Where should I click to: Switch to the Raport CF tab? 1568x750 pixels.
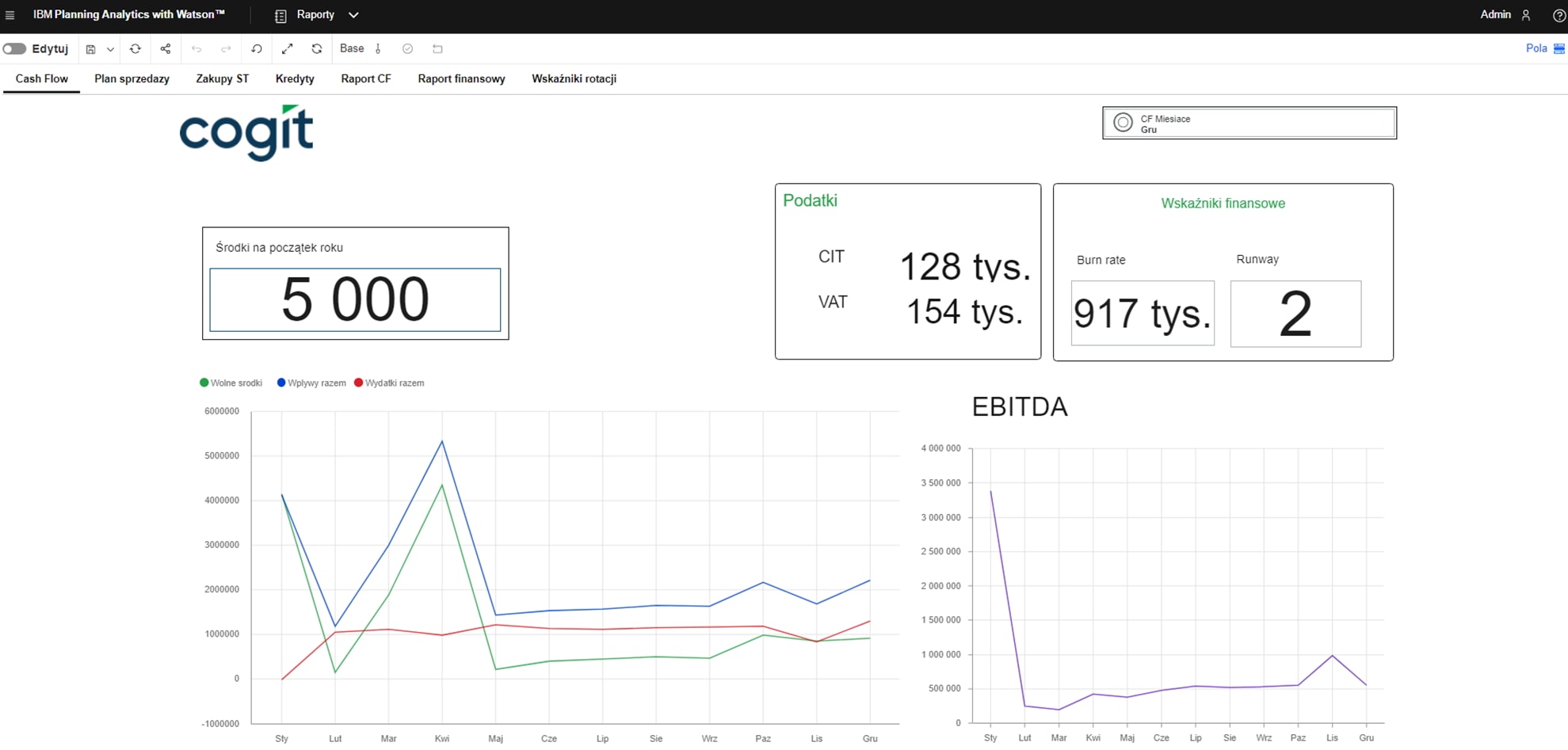(366, 78)
